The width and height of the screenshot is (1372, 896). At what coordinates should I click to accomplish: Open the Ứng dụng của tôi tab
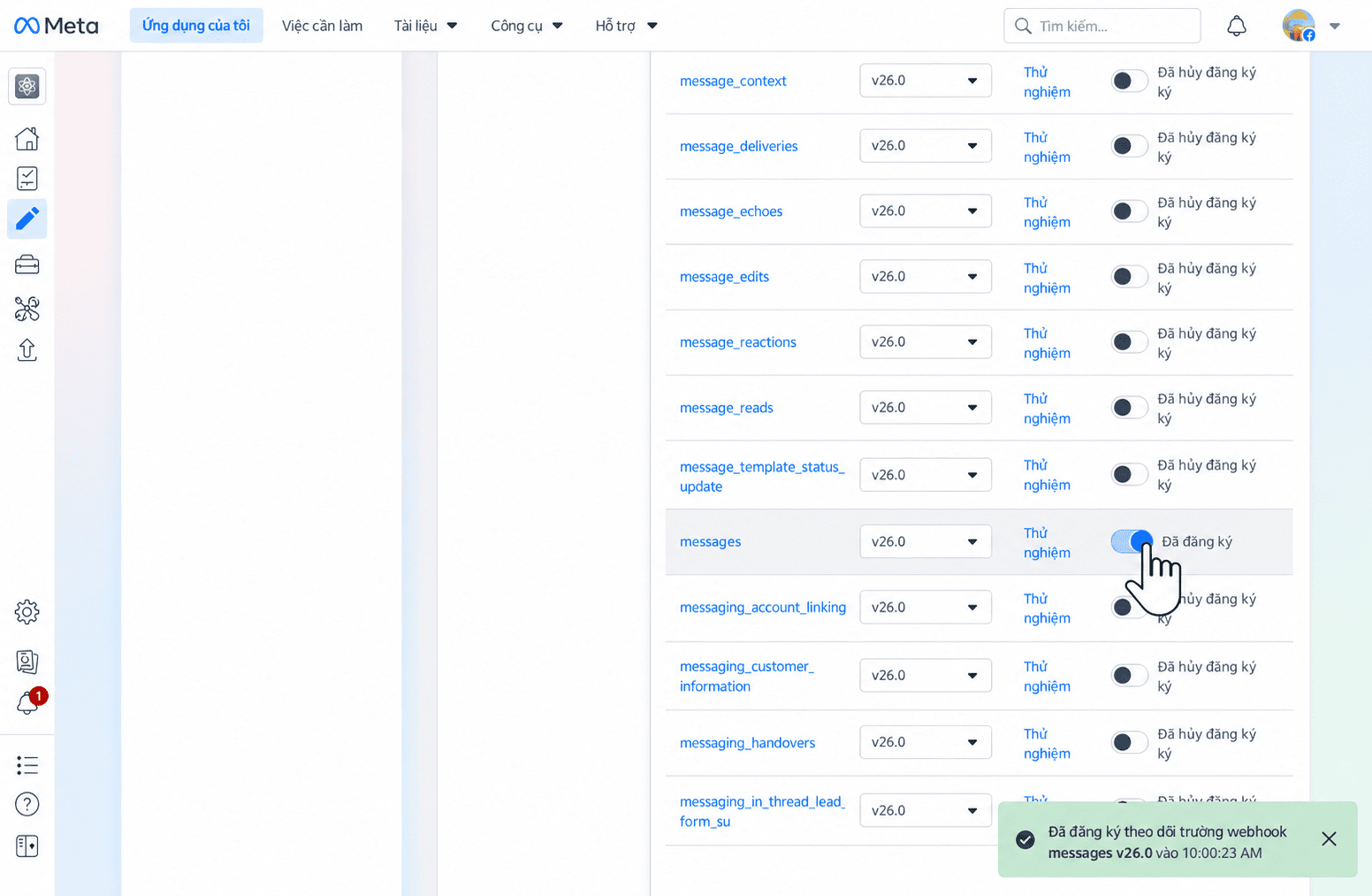point(196,26)
